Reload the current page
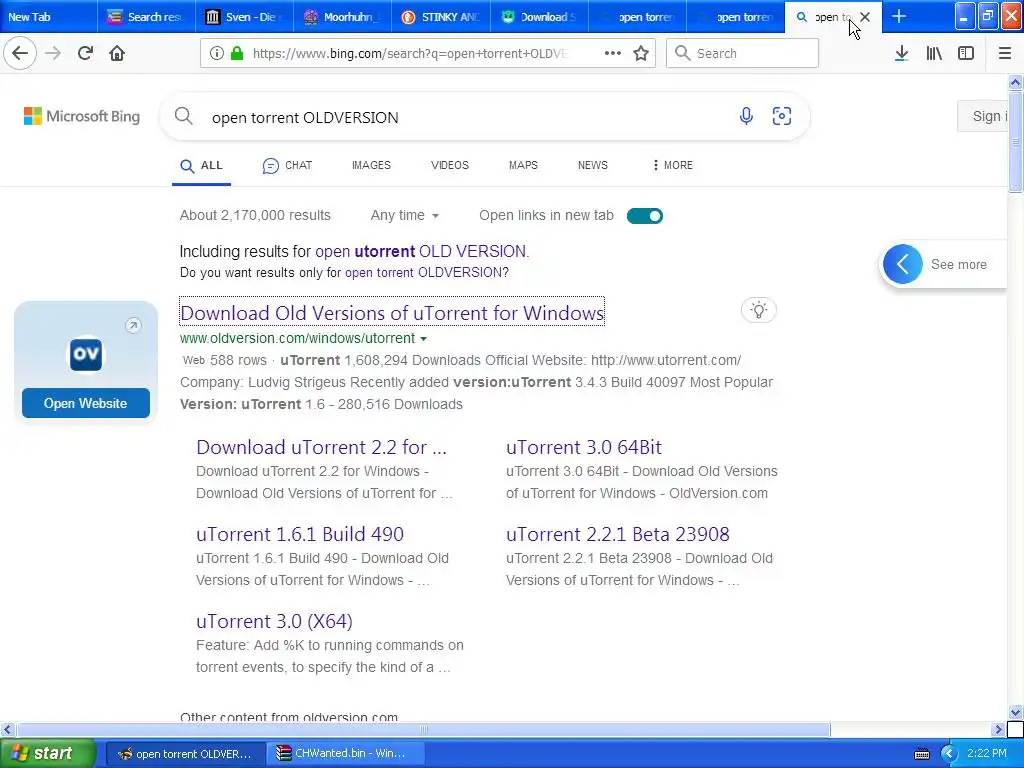The width and height of the screenshot is (1024, 768). (x=85, y=53)
